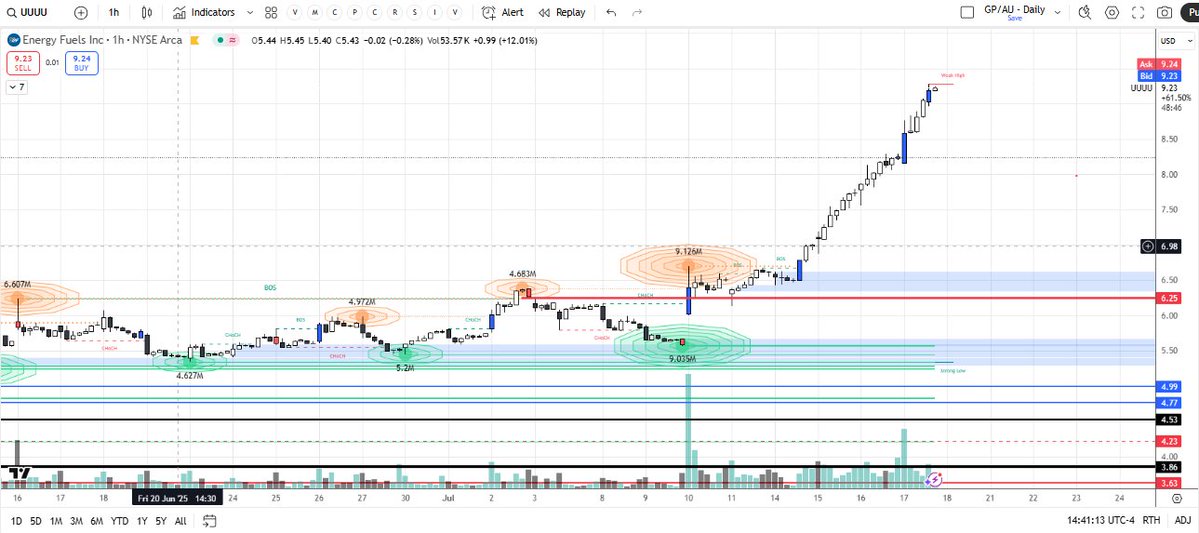Click the I quick-access circle
1199x533 pixels.
[434, 12]
